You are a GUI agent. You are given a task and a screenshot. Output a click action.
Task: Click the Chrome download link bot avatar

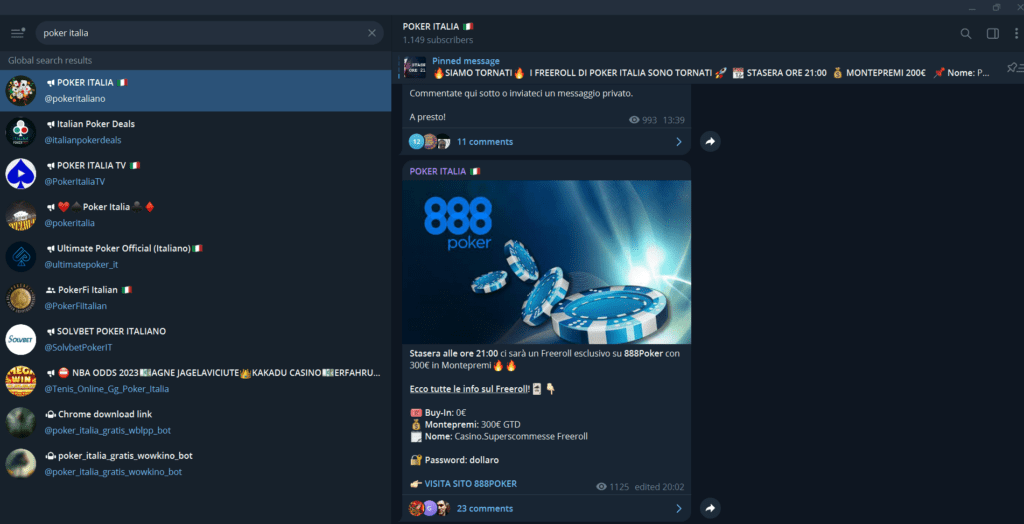tap(21, 422)
